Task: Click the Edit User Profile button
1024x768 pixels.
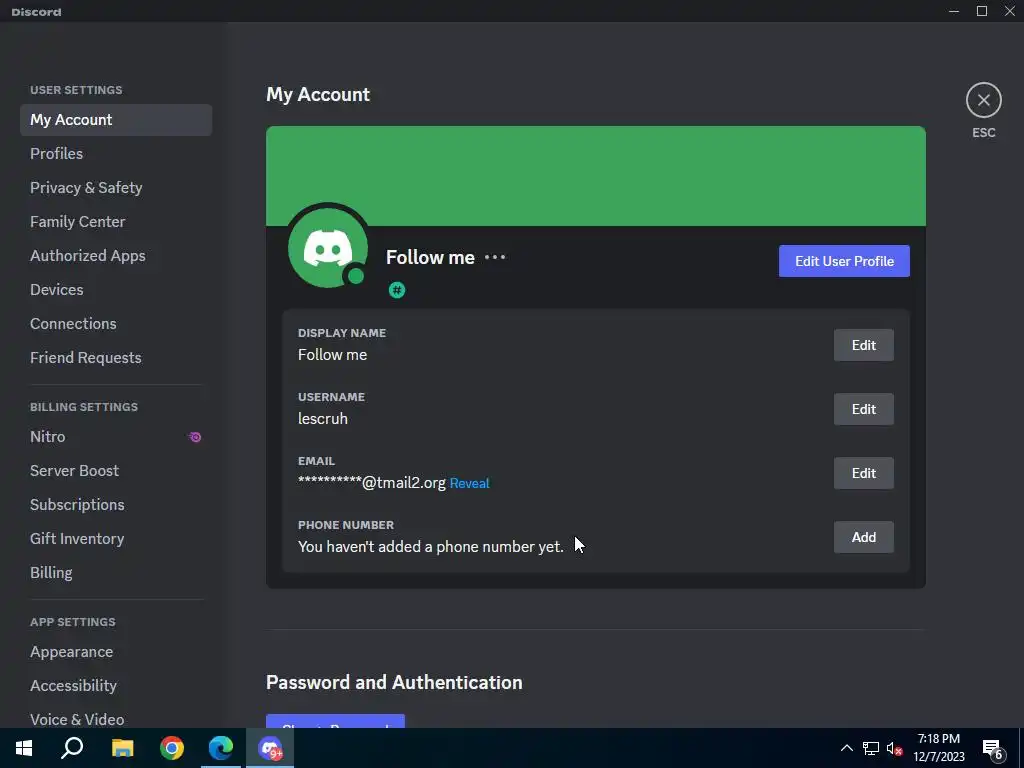Action: click(x=844, y=261)
